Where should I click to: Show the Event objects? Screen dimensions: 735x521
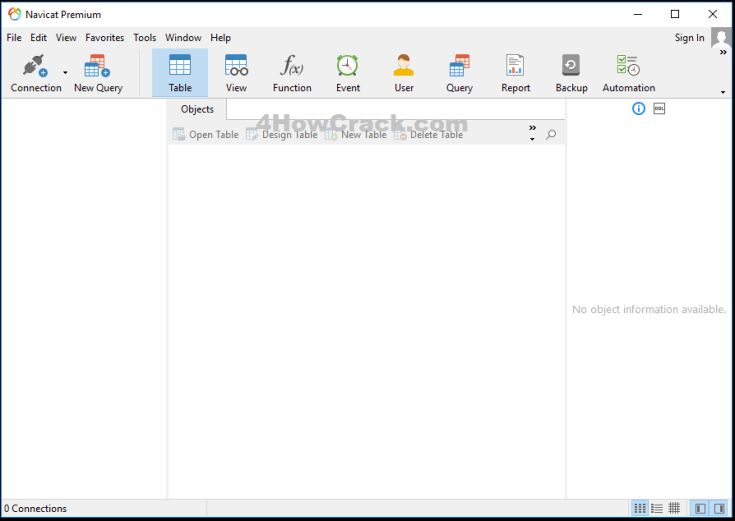(348, 74)
